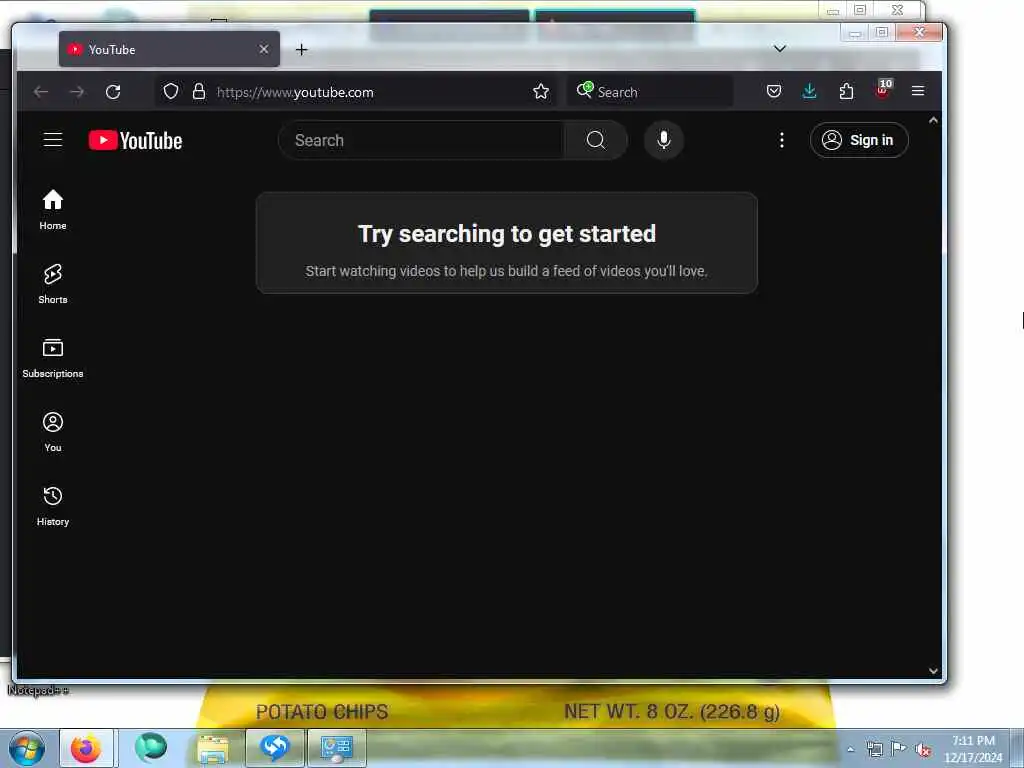Open the taskbar clock 7:11 PM

click(973, 749)
